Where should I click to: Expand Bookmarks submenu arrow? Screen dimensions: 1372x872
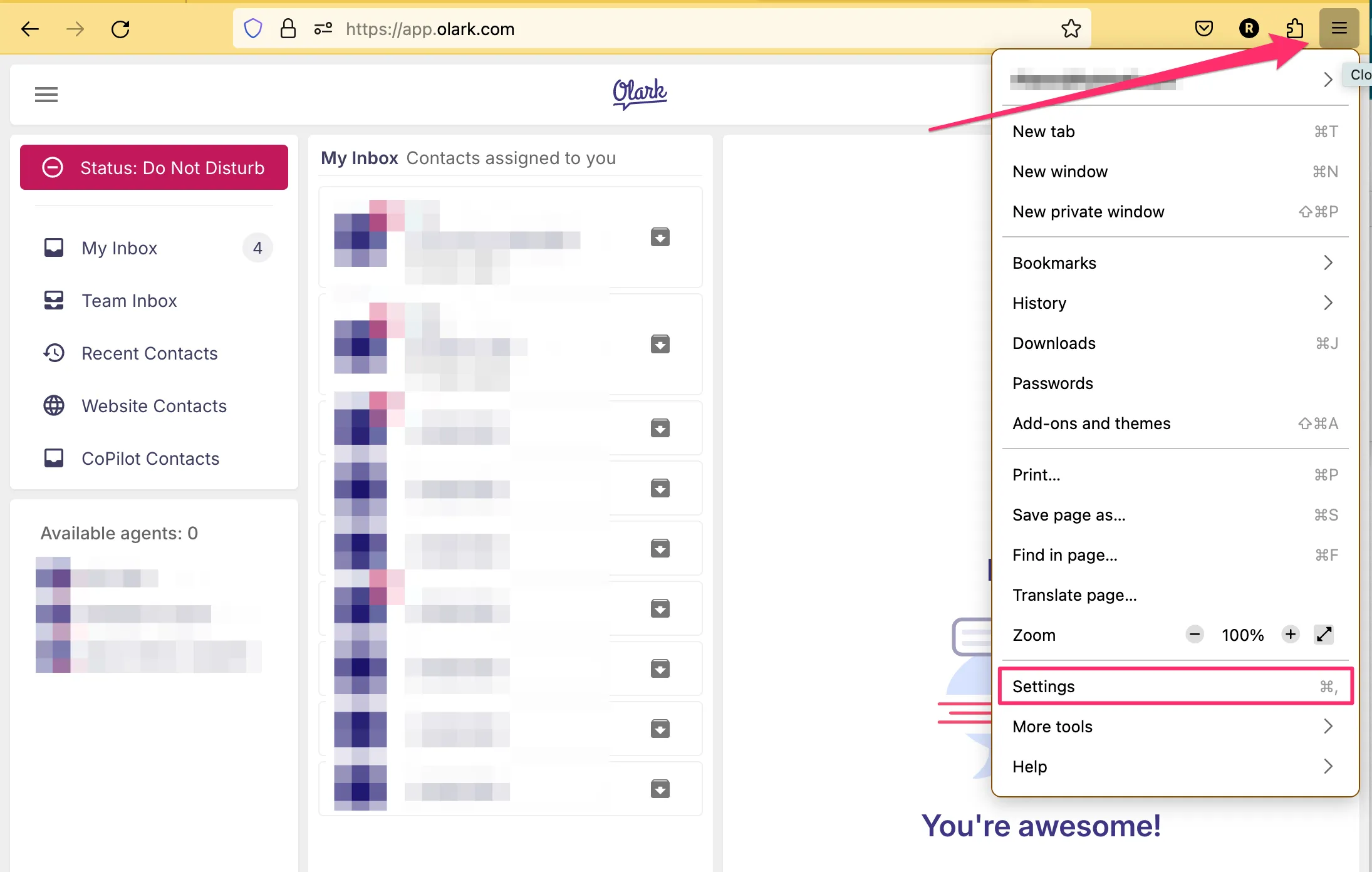(1331, 263)
